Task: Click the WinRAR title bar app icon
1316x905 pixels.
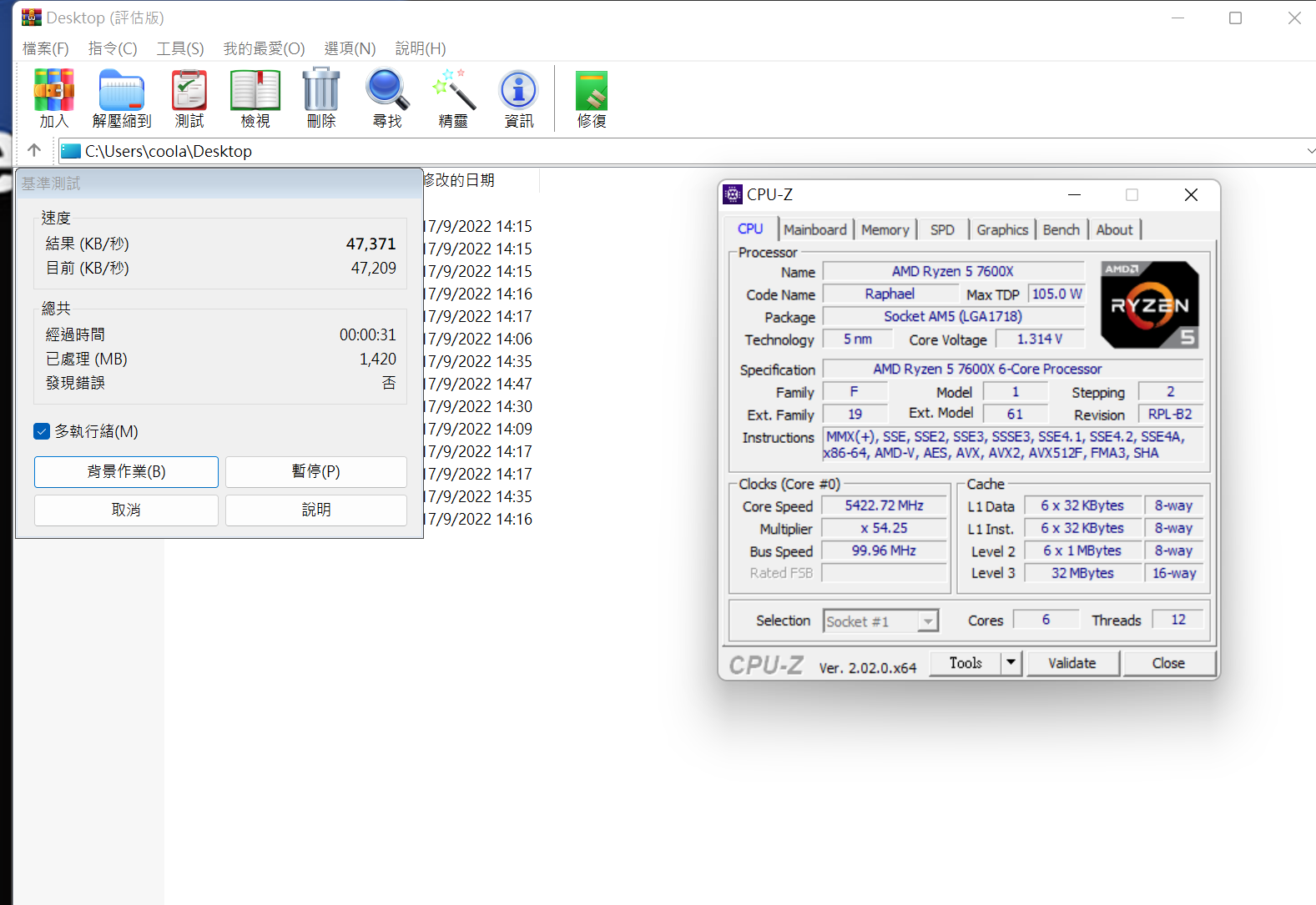Action: [x=32, y=18]
